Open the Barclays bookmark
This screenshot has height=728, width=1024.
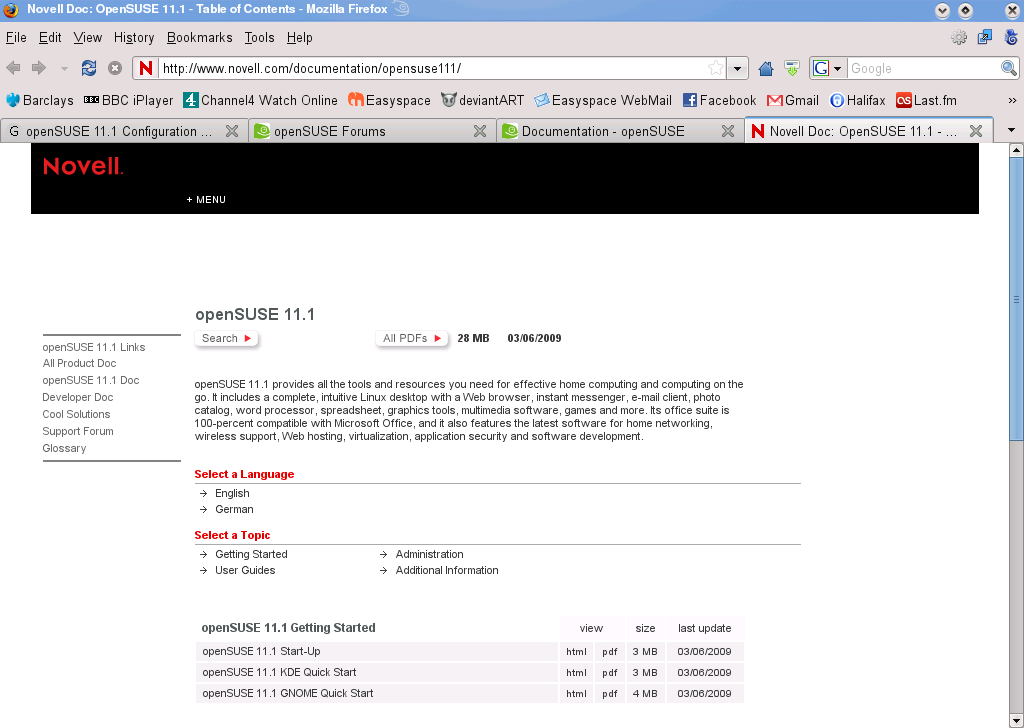click(x=39, y=100)
